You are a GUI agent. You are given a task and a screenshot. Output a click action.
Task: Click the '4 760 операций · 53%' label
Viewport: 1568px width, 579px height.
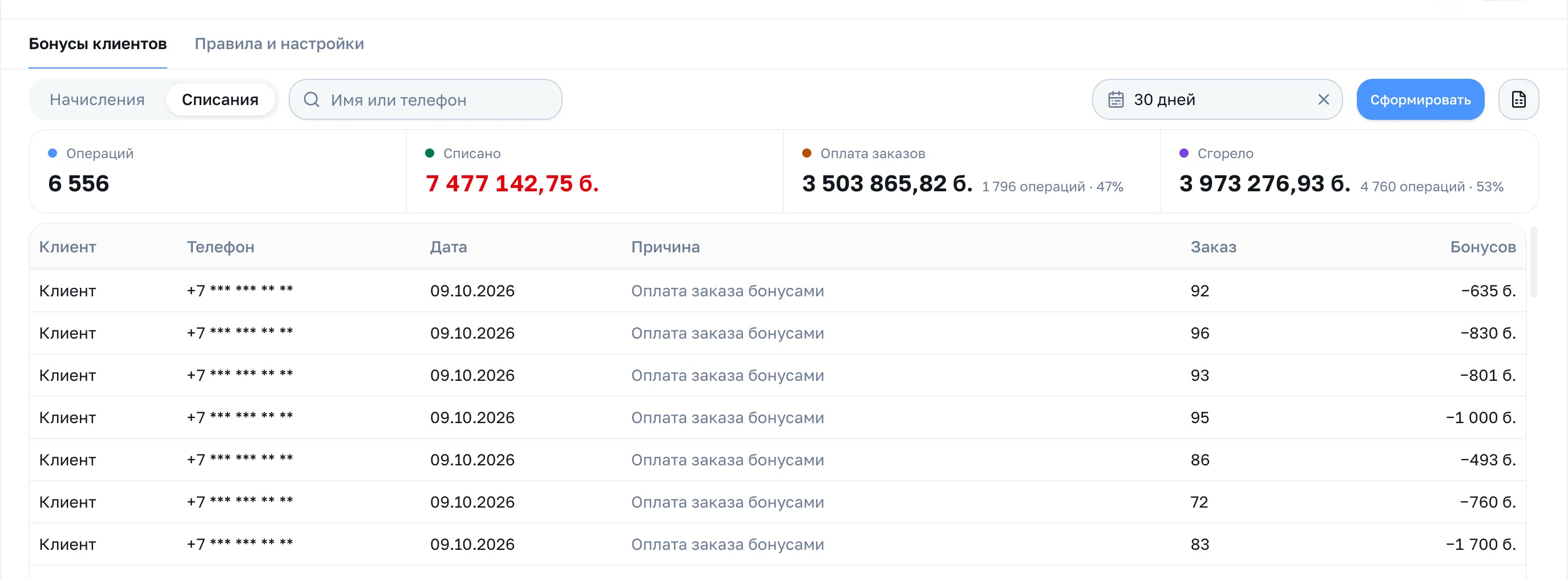[x=1432, y=187]
